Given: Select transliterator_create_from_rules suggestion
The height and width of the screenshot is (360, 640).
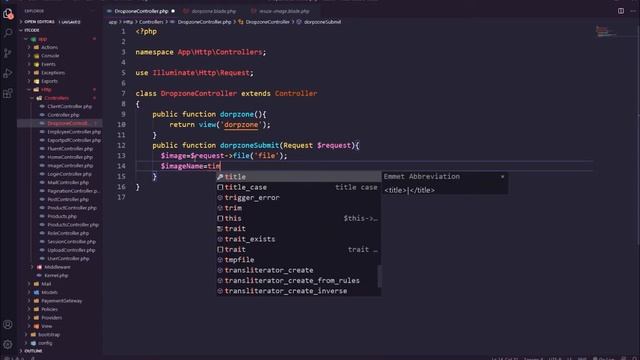Looking at the screenshot, I should [298, 280].
